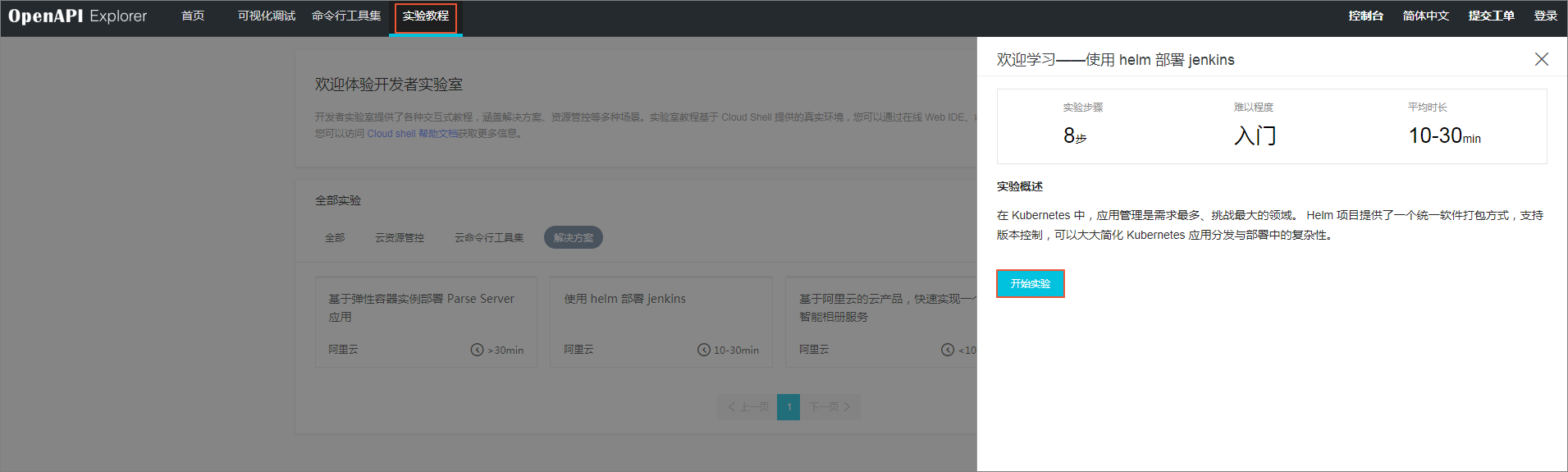Click 登录 to sign in
Image resolution: width=1568 pixels, height=472 pixels.
[x=1546, y=16]
